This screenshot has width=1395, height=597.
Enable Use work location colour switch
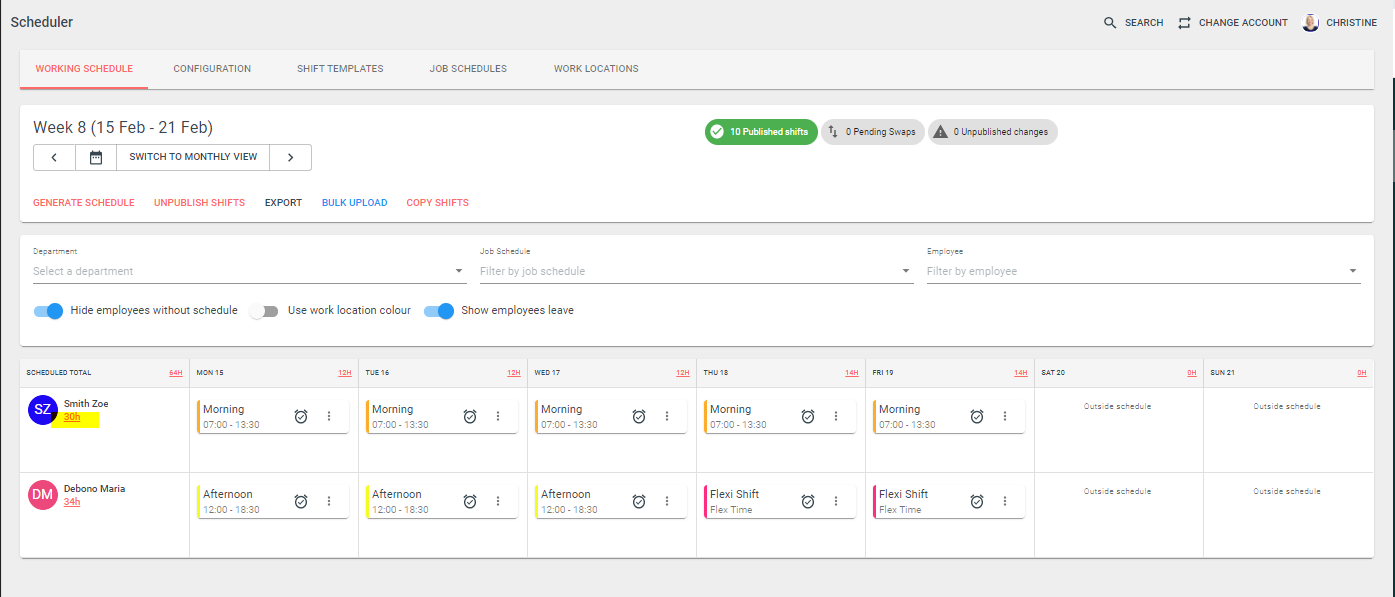(264, 311)
